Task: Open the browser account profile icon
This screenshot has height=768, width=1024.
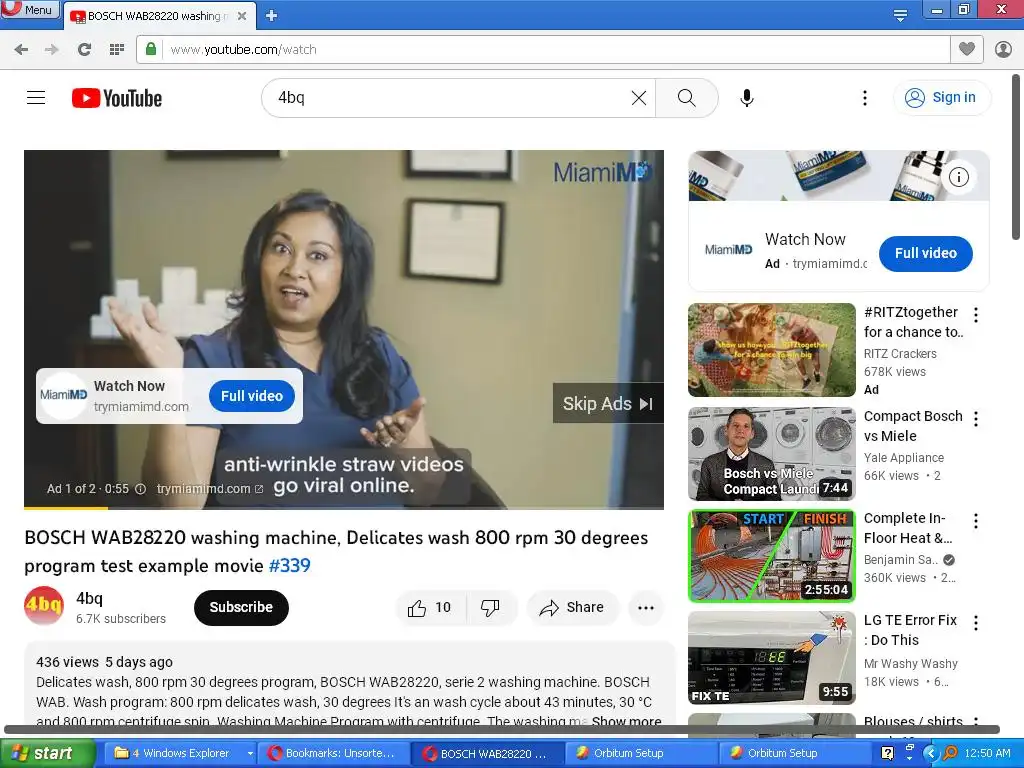Action: (x=1003, y=49)
